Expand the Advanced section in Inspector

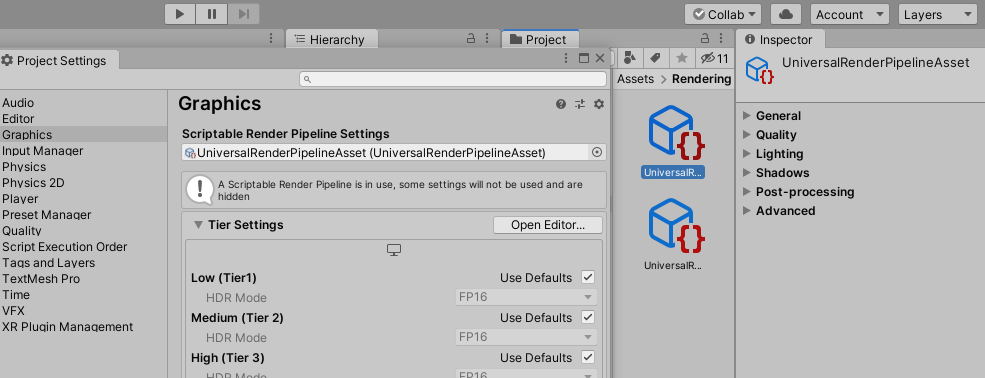pyautogui.click(x=747, y=210)
